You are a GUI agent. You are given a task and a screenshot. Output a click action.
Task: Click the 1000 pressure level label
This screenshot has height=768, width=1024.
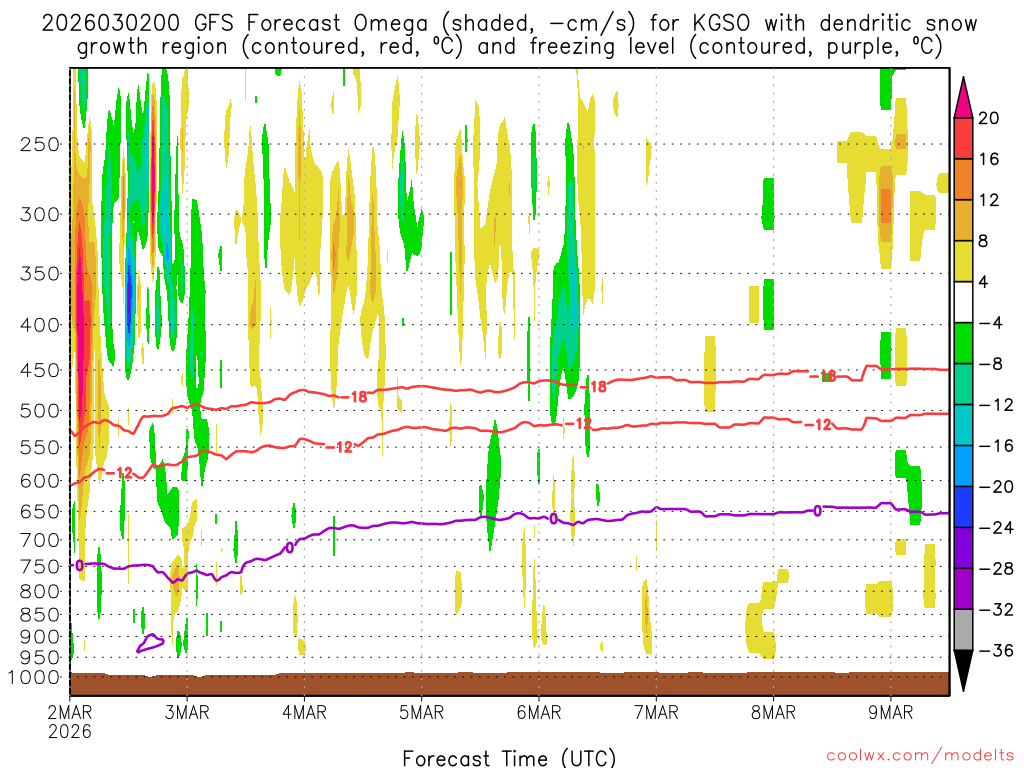[35, 677]
